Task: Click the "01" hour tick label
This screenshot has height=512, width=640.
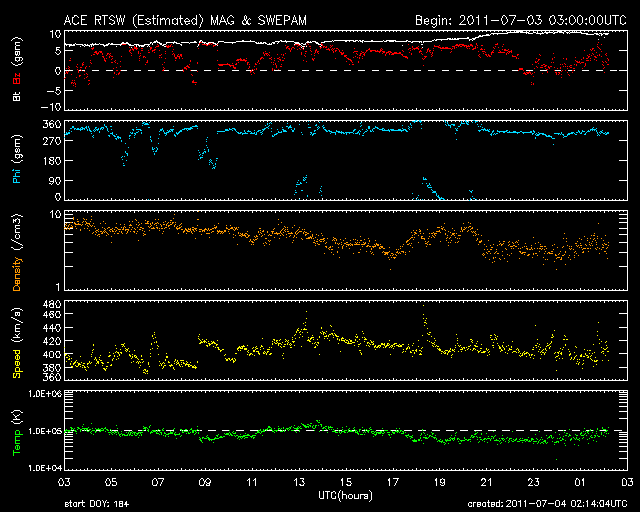Action: [580, 482]
